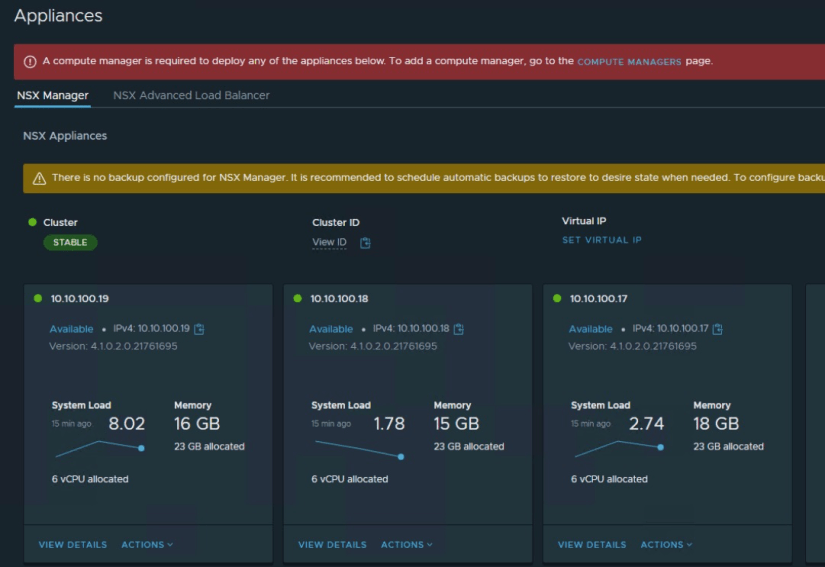
Task: Click green status dot for node 10.10.100.18
Action: pyautogui.click(x=297, y=298)
